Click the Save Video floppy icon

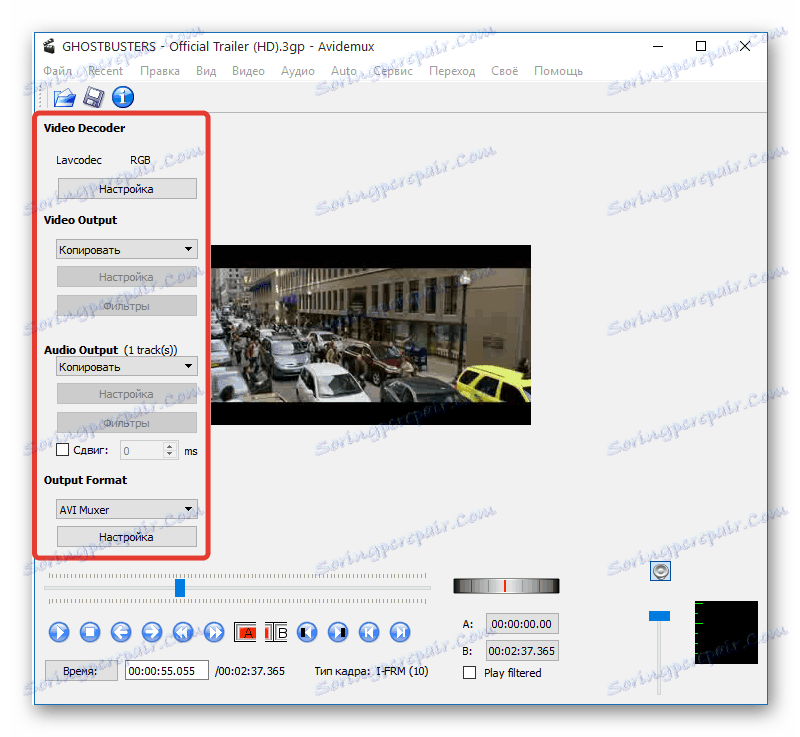(93, 97)
